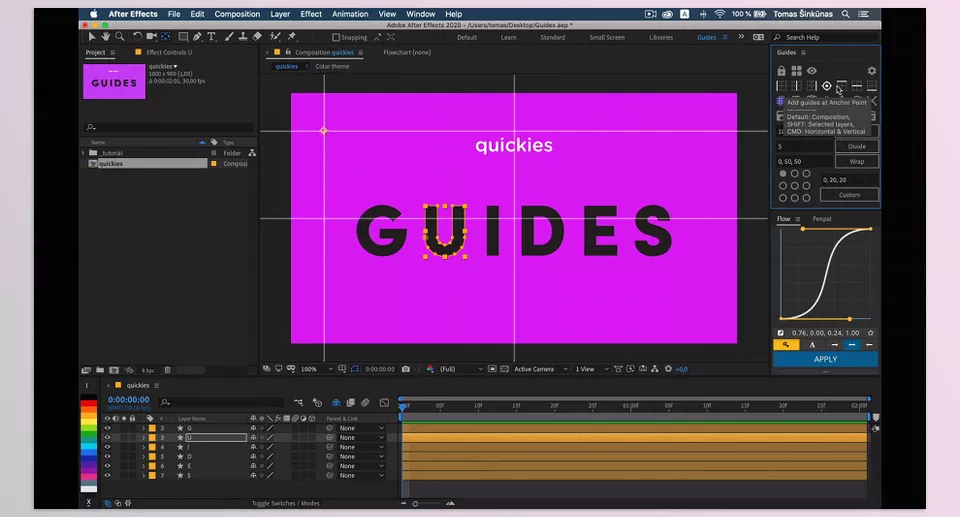Viewport: 960px width, 517px height.
Task: Enable the Snapping checkbox
Action: (336, 37)
